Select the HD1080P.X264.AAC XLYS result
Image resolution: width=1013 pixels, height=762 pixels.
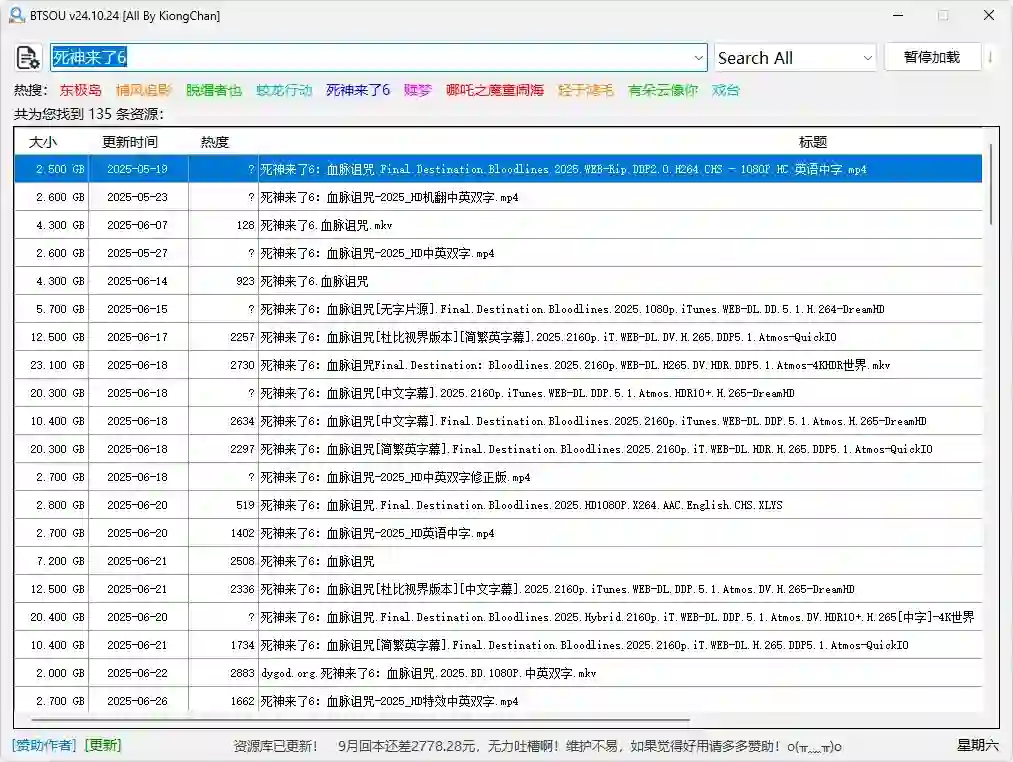click(498, 505)
